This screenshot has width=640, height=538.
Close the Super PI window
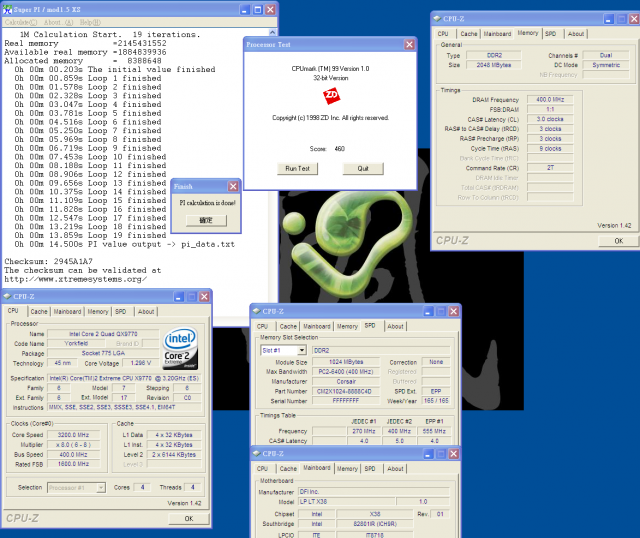(270, 9)
